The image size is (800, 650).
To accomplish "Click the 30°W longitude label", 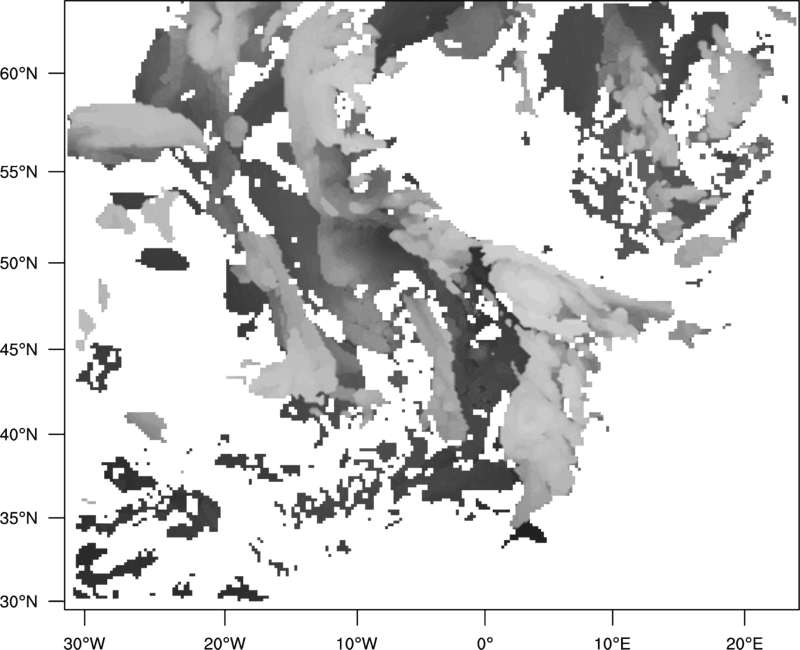I will (x=85, y=643).
